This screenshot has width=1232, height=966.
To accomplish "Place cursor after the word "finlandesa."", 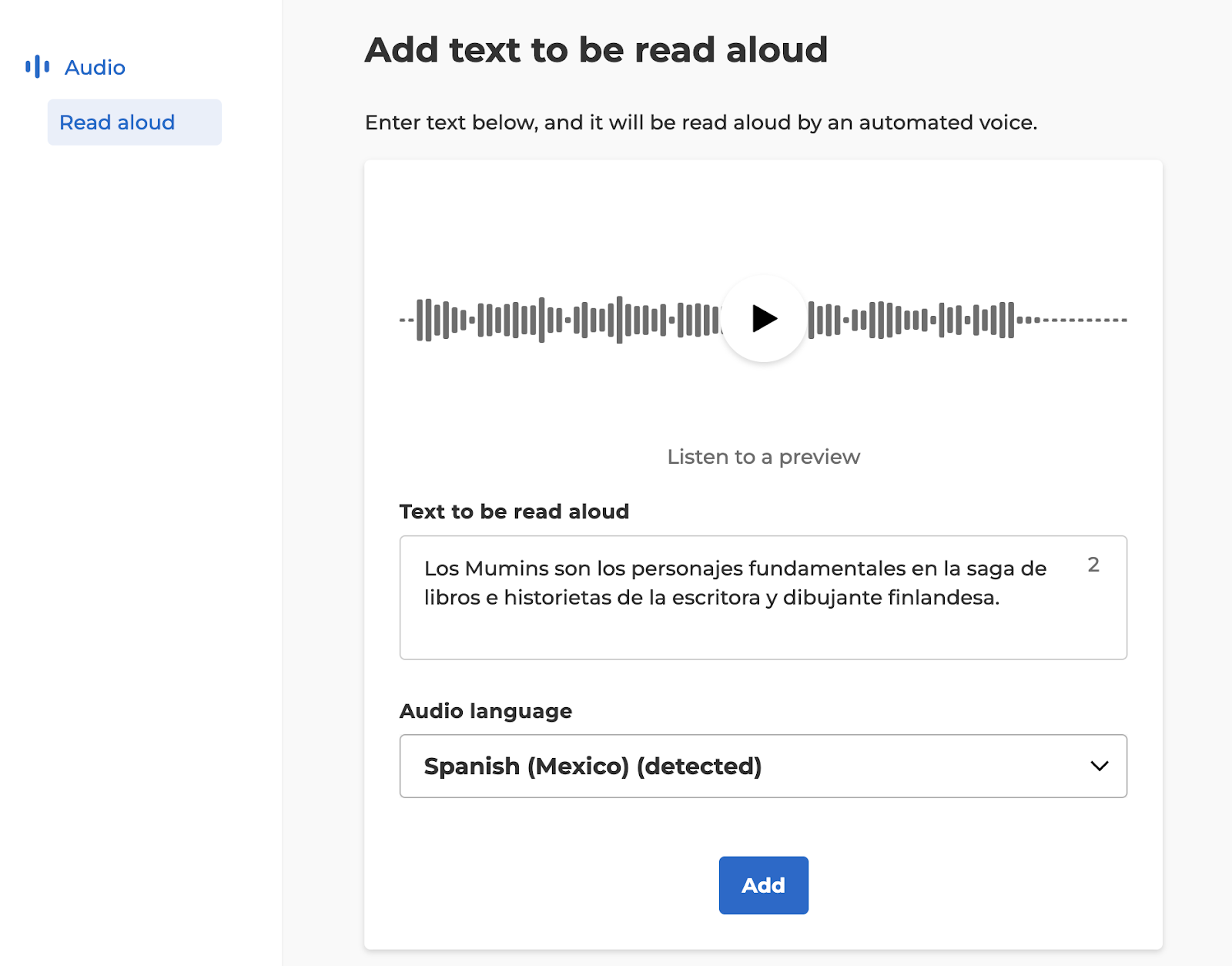I will 999,598.
